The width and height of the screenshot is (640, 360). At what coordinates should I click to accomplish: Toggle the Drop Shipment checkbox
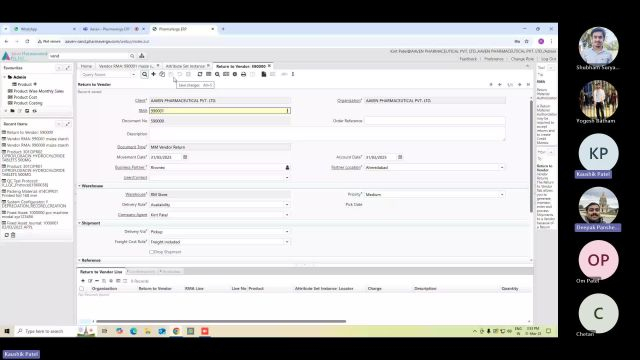[151, 252]
